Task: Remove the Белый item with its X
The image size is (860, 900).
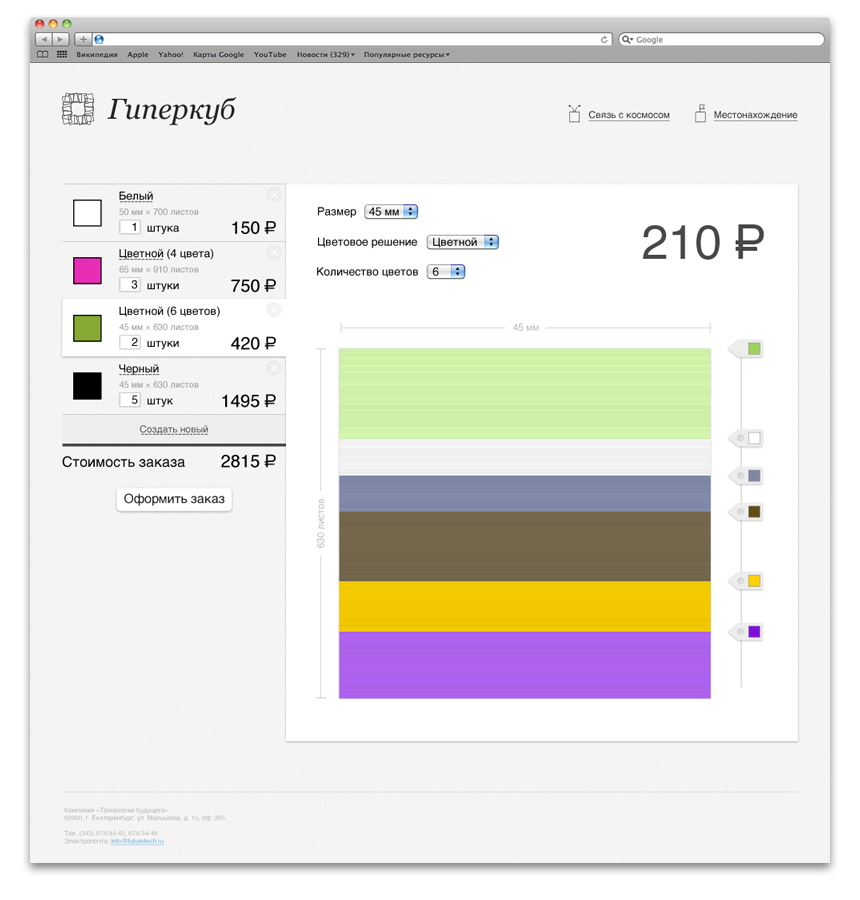Action: pos(274,195)
